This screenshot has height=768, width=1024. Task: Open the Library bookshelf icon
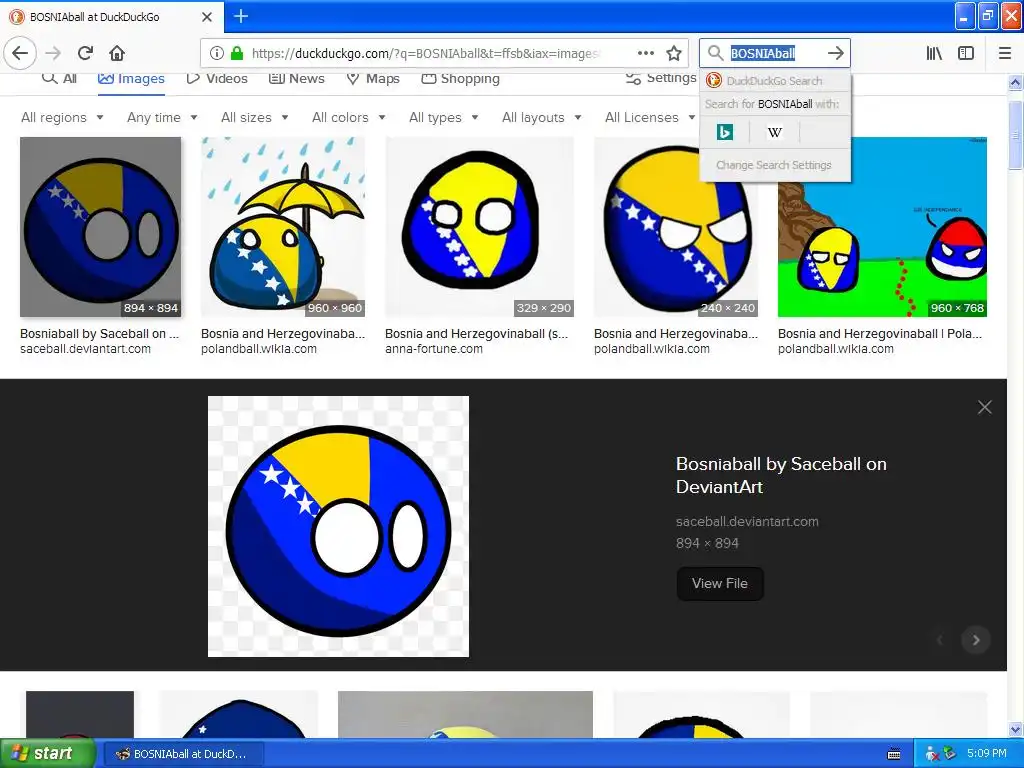click(934, 53)
